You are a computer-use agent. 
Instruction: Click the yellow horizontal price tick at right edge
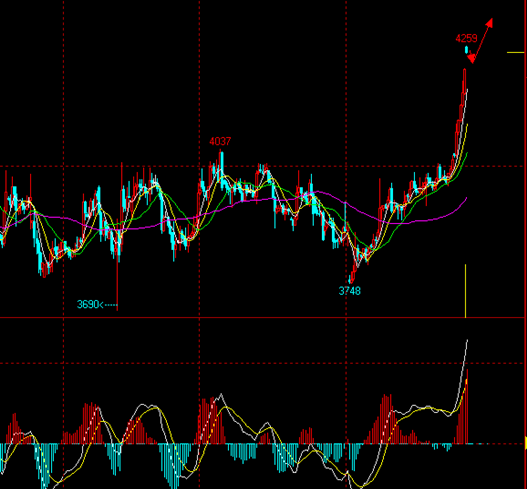coord(515,52)
